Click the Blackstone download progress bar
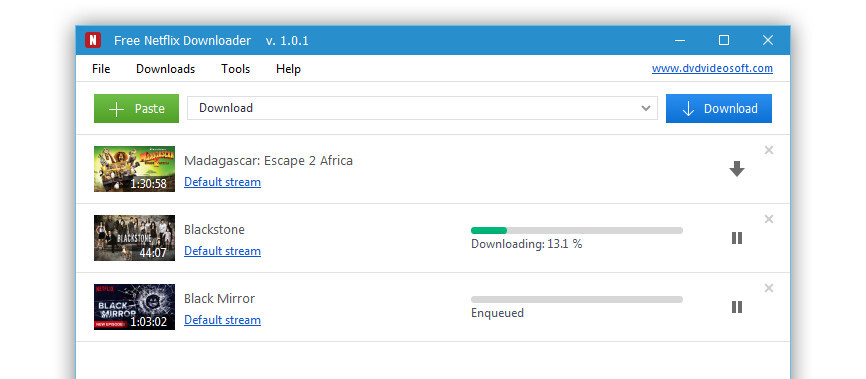This screenshot has height=379, width=866. [x=577, y=230]
